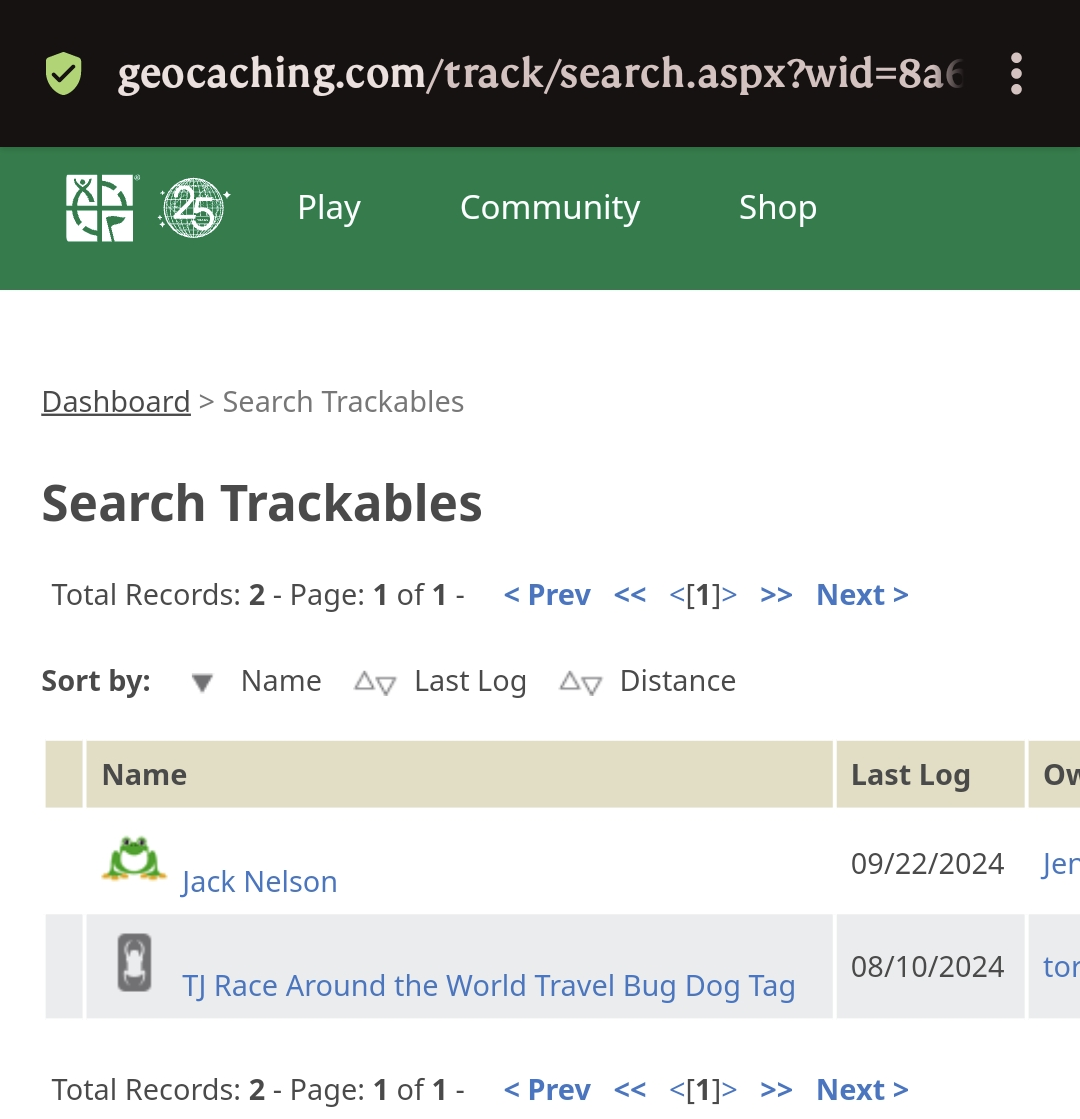Tap the green secure shield icon
Viewport: 1080px width, 1119px height.
[x=64, y=74]
